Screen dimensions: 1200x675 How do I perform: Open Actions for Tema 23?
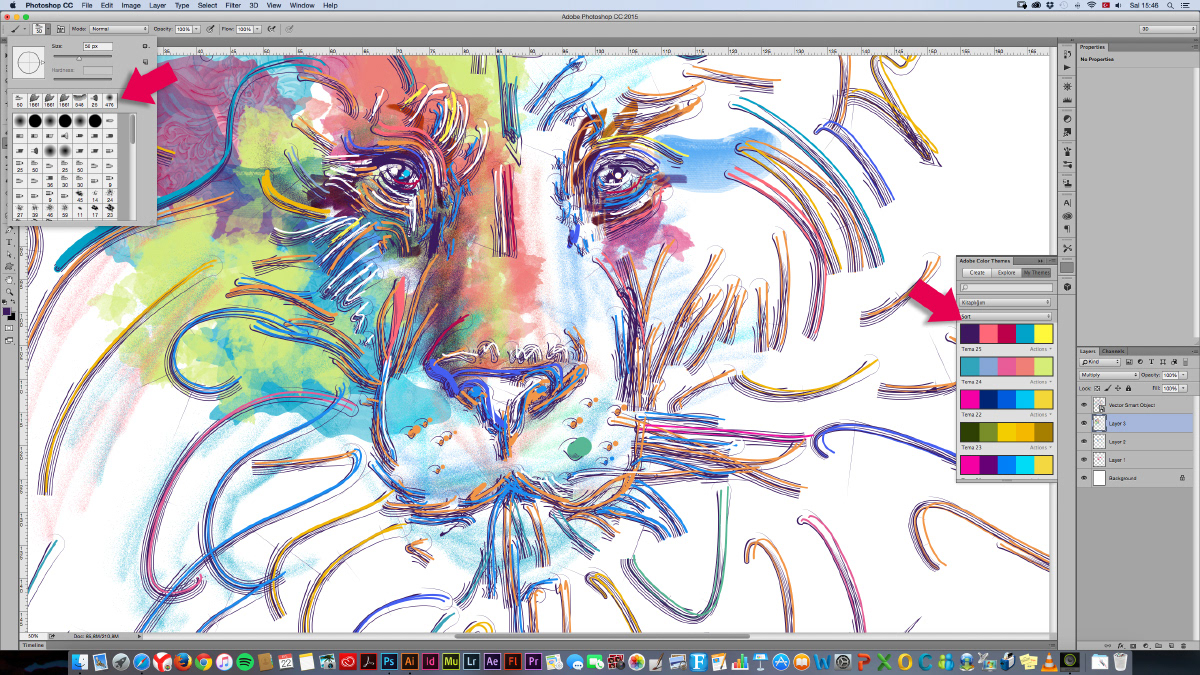(1042, 448)
